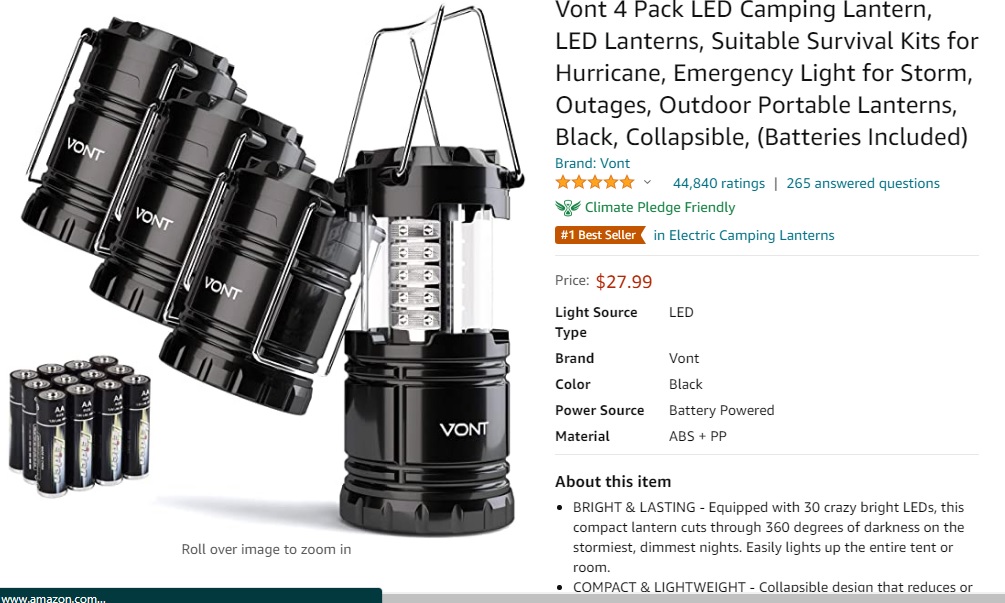Expand the rating breakdown chevron
Viewport: 1005px width, 603px height.
tap(647, 183)
